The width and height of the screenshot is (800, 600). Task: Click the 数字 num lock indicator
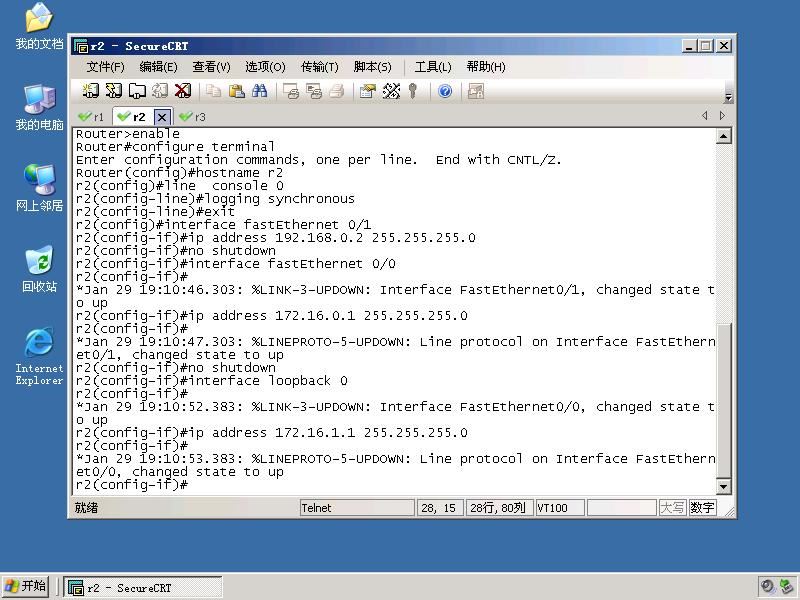pyautogui.click(x=702, y=508)
